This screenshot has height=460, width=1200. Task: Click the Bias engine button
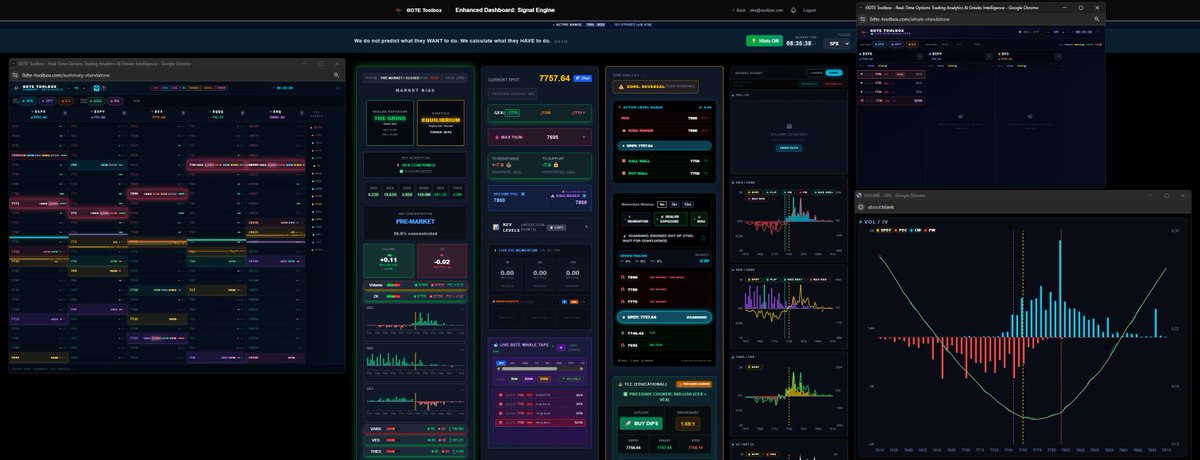700,217
